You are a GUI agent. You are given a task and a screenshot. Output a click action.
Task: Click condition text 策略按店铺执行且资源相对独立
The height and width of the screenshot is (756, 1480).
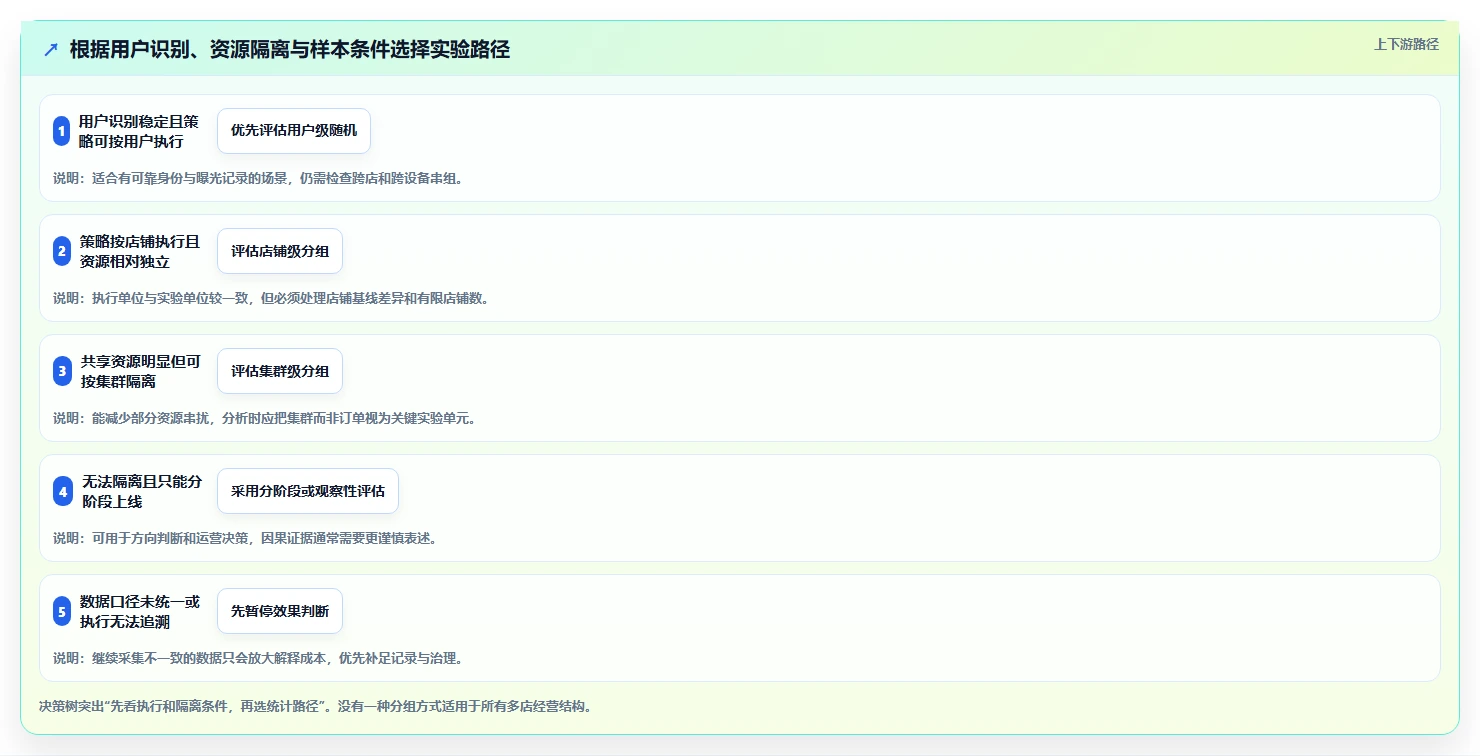coord(140,251)
